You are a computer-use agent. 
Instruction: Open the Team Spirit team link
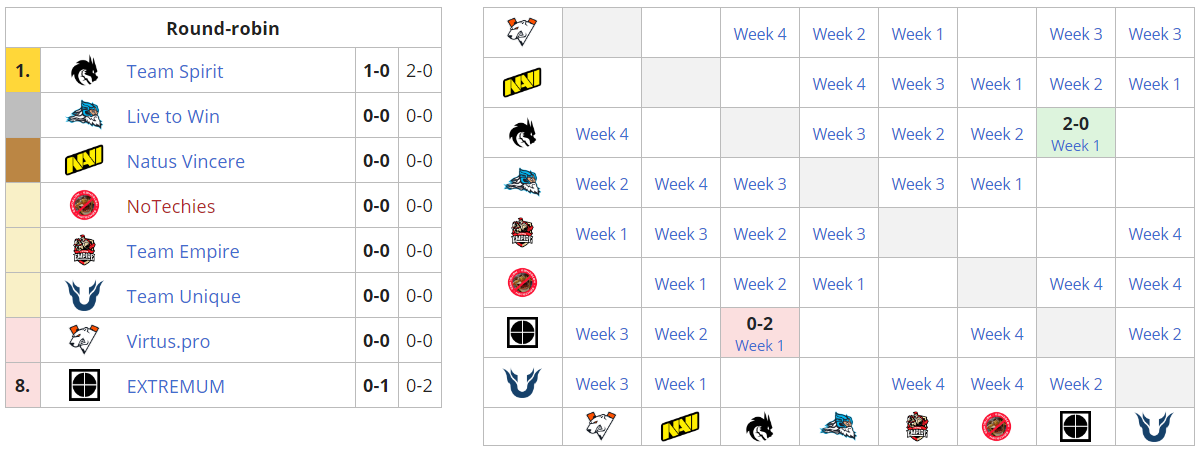click(x=175, y=71)
